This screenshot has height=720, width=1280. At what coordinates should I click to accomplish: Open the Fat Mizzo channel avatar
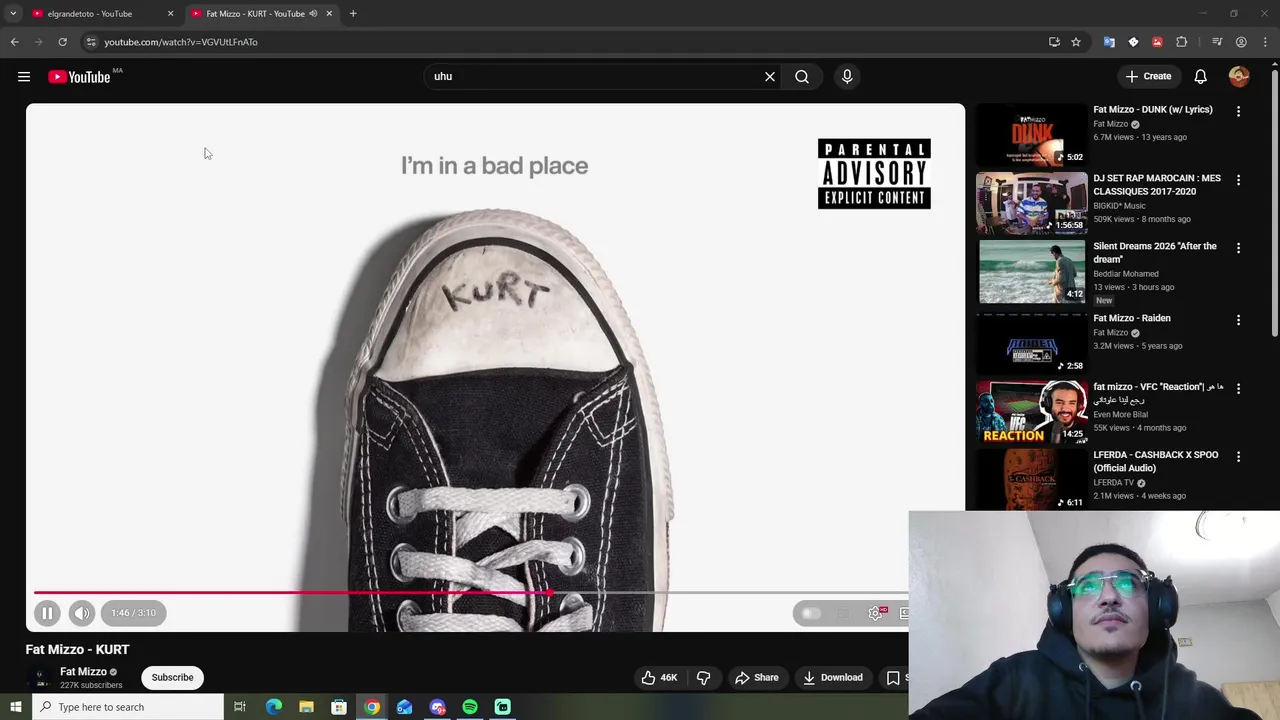coord(39,678)
